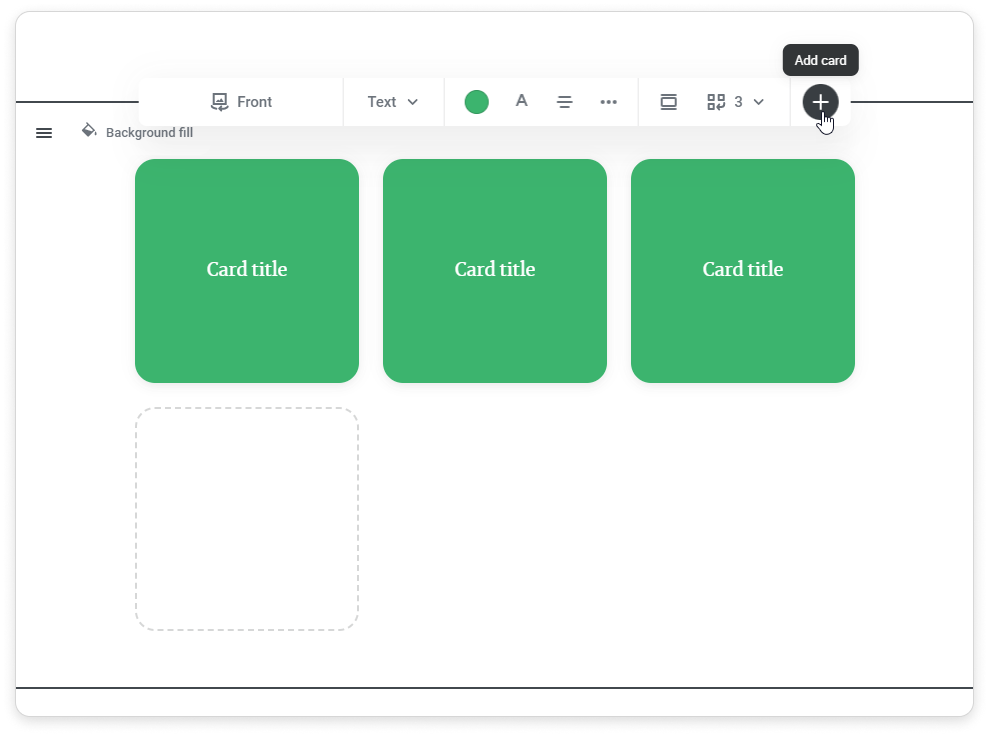The image size is (989, 736).
Task: Click the card layout icon
Action: [x=669, y=102]
